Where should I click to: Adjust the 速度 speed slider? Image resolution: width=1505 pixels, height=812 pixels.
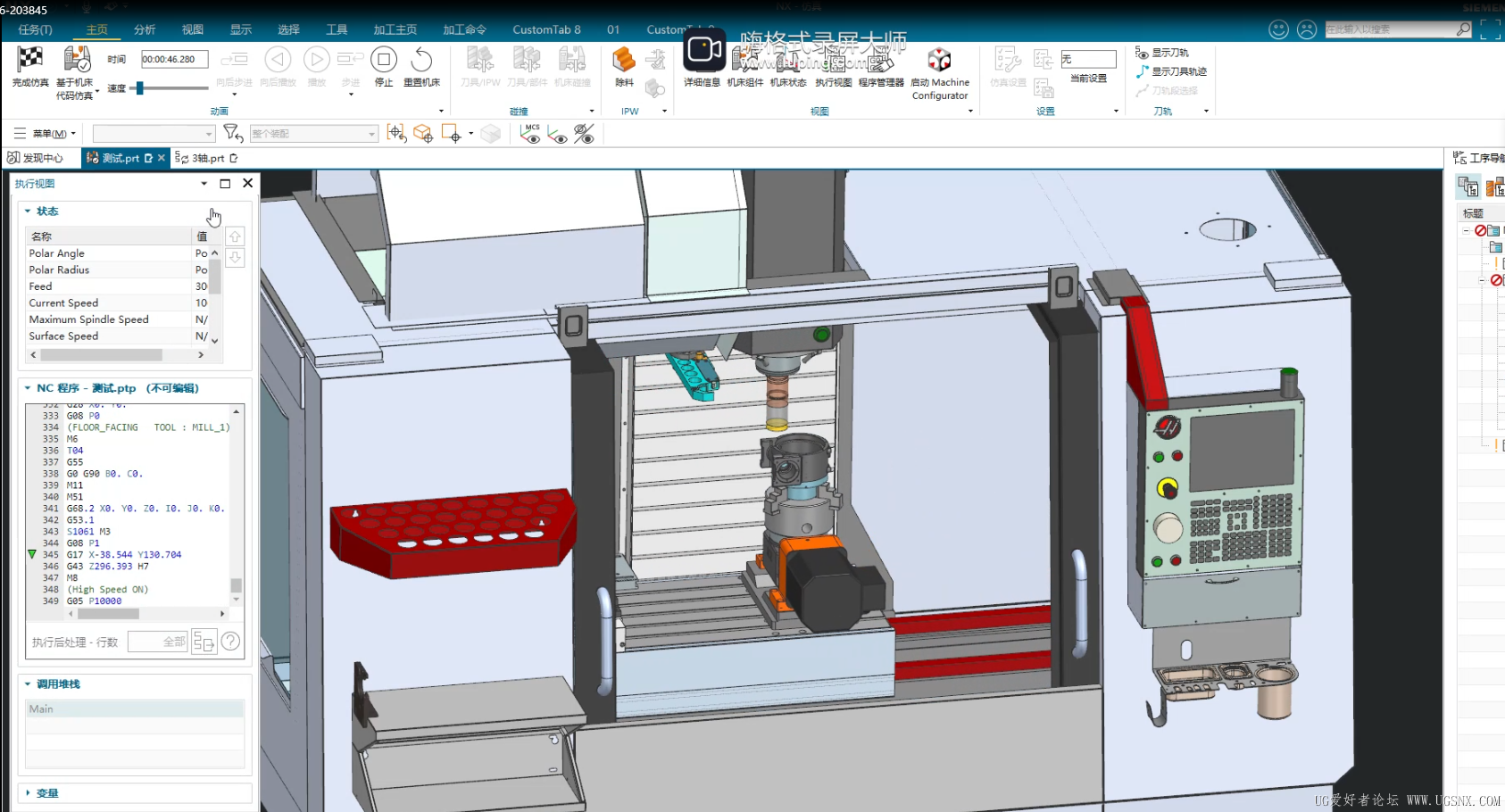139,87
